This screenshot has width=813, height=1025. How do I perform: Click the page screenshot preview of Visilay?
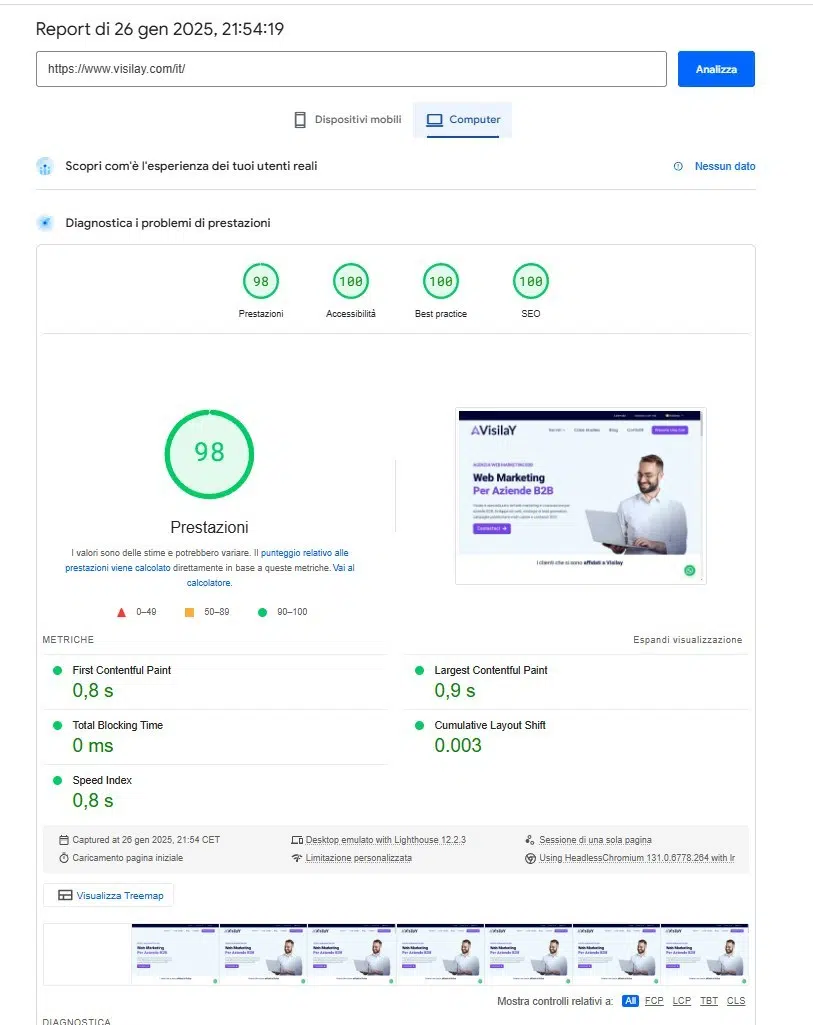pos(580,496)
